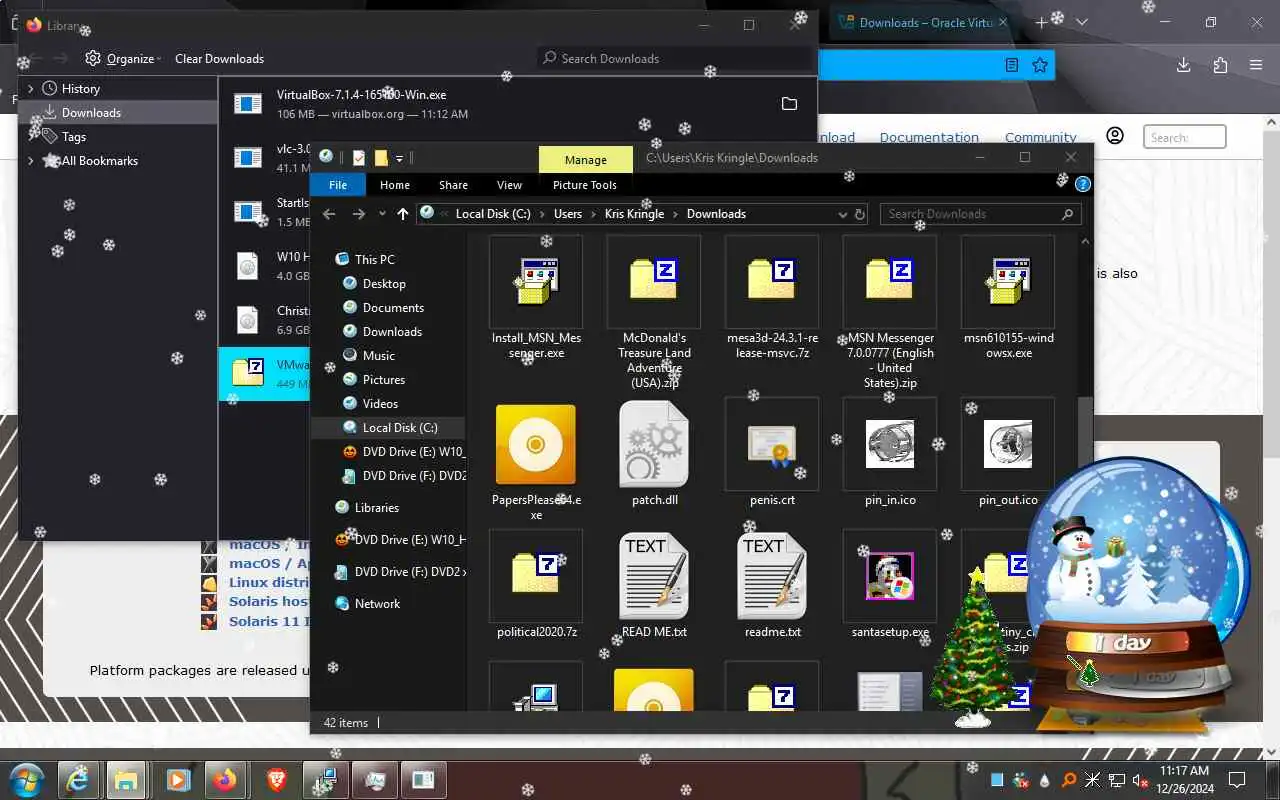The height and width of the screenshot is (800, 1280).
Task: Click the muted volume tray icon
Action: (x=1140, y=780)
